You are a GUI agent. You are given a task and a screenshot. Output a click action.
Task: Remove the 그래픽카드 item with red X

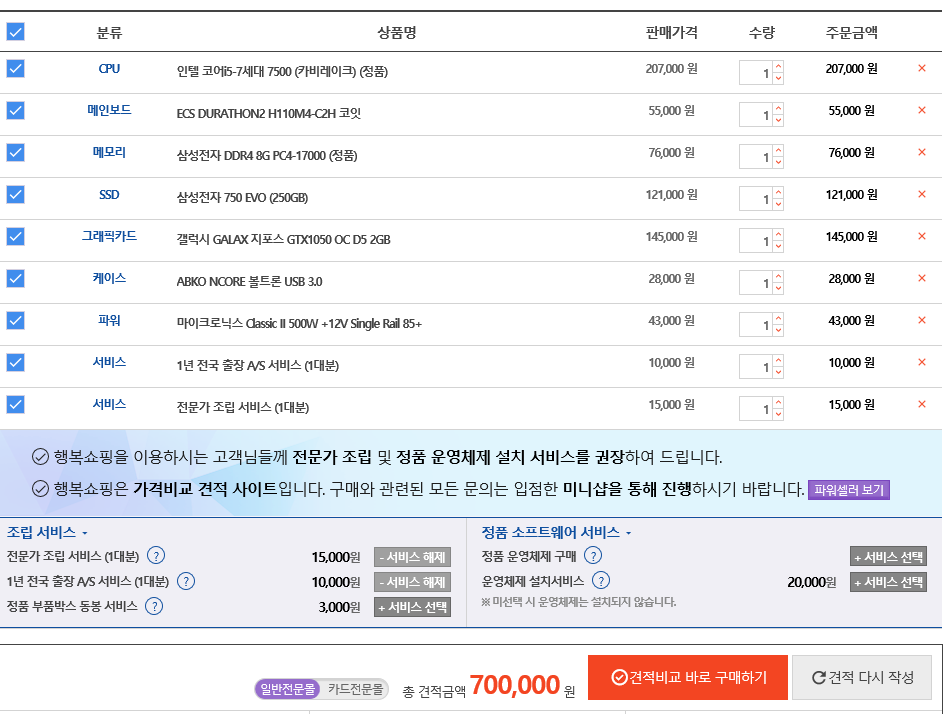click(x=922, y=237)
